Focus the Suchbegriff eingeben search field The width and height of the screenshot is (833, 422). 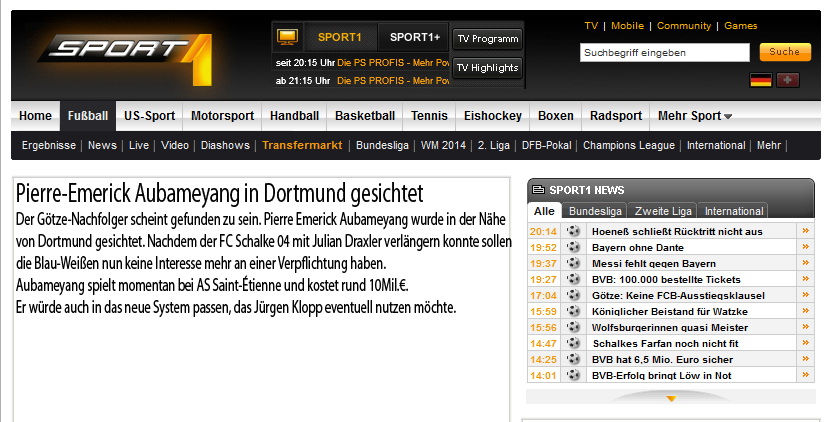coord(665,53)
